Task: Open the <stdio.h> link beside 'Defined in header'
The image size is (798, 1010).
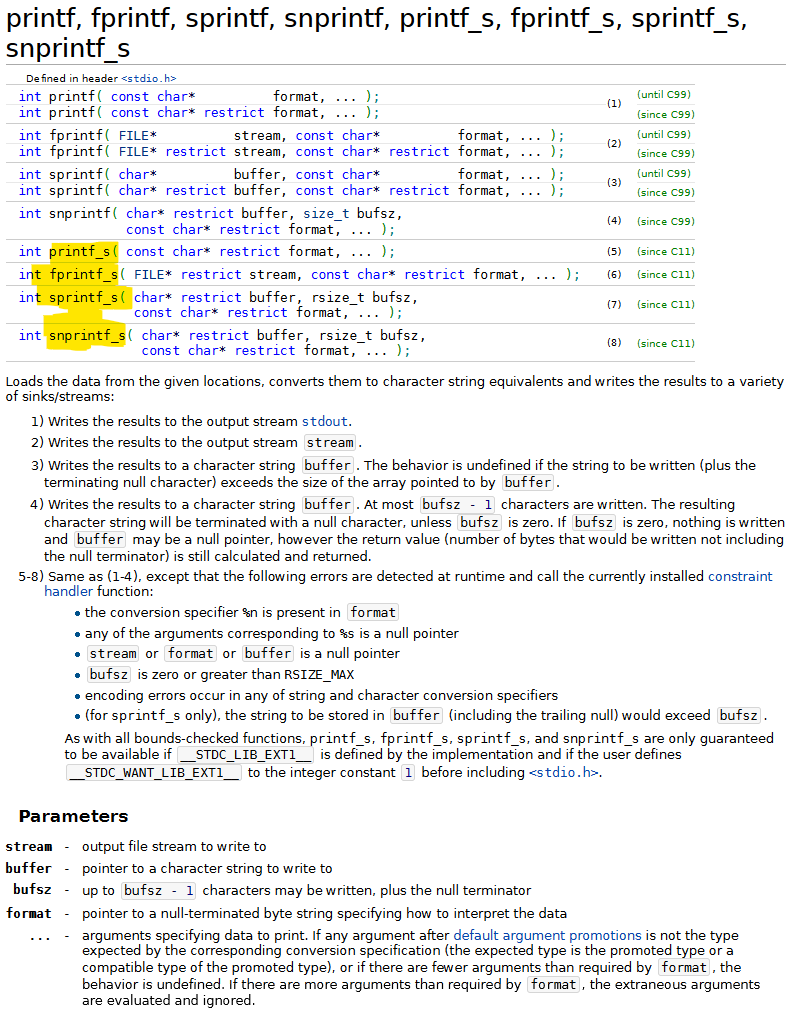Action: click(148, 79)
